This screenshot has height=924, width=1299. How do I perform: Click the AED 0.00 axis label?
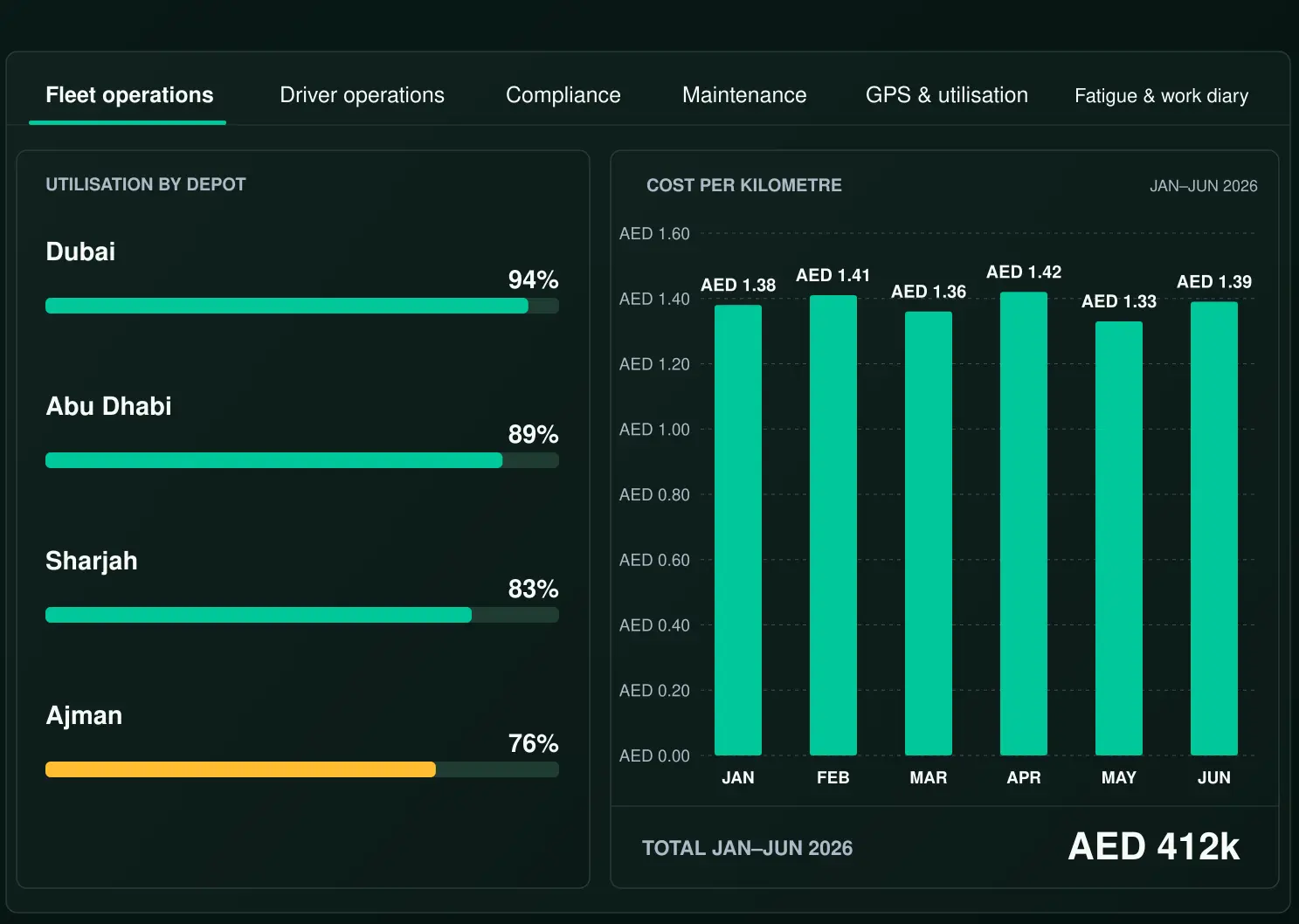click(x=654, y=755)
